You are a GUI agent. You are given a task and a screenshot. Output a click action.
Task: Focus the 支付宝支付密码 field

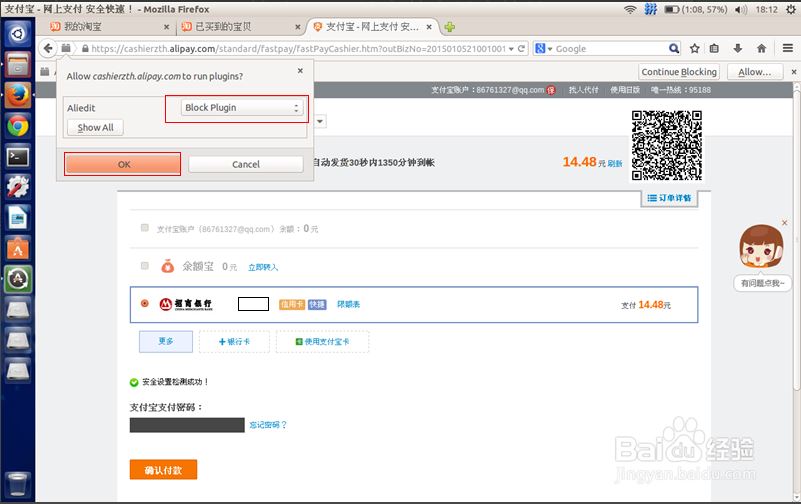click(187, 425)
